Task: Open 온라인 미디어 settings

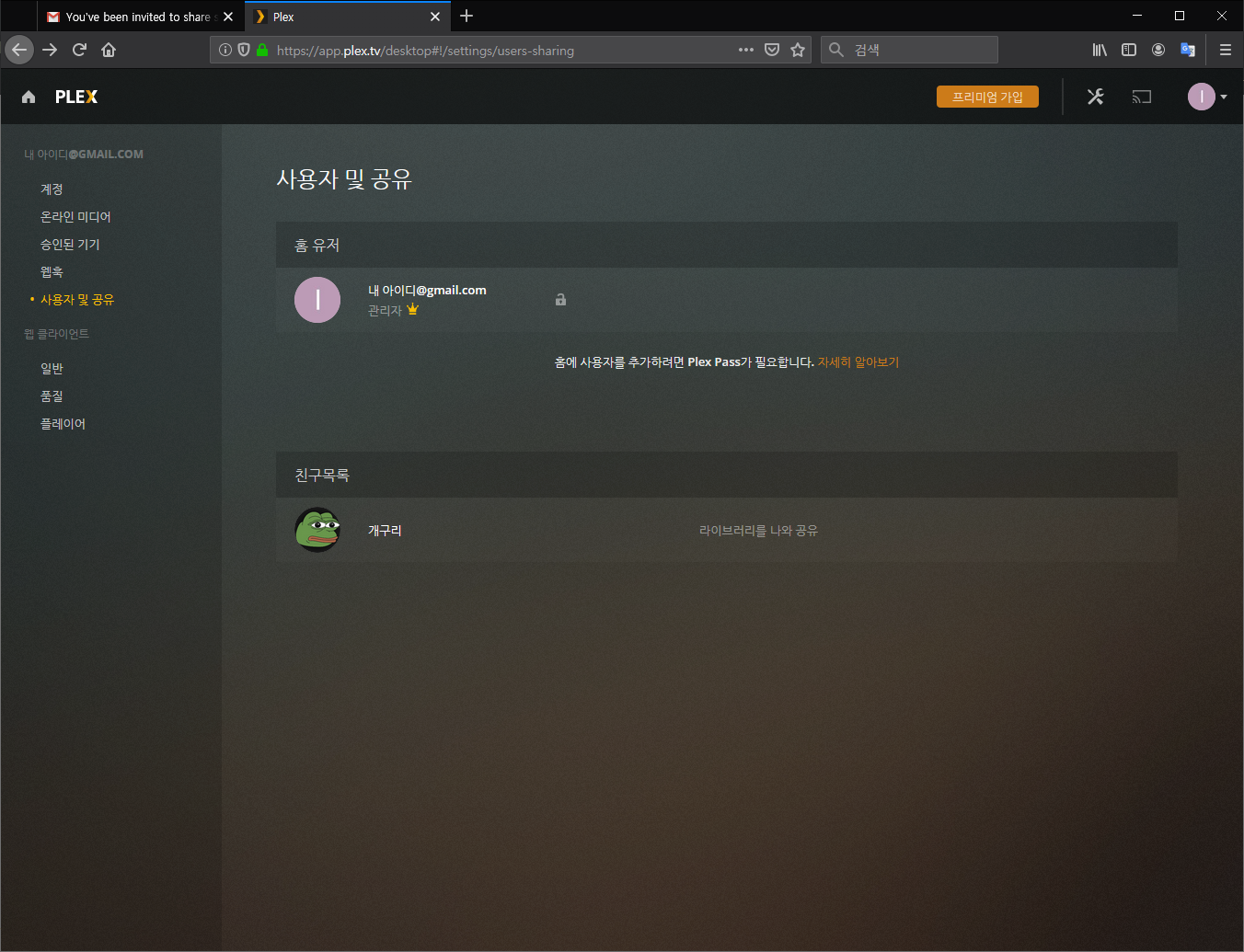Action: (75, 217)
